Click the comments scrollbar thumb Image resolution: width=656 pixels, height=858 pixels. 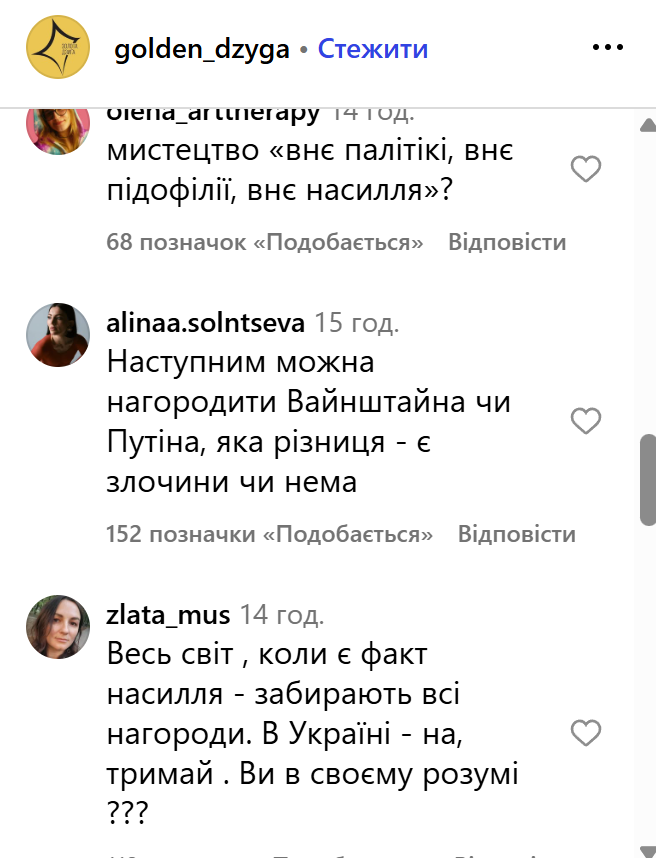(648, 480)
